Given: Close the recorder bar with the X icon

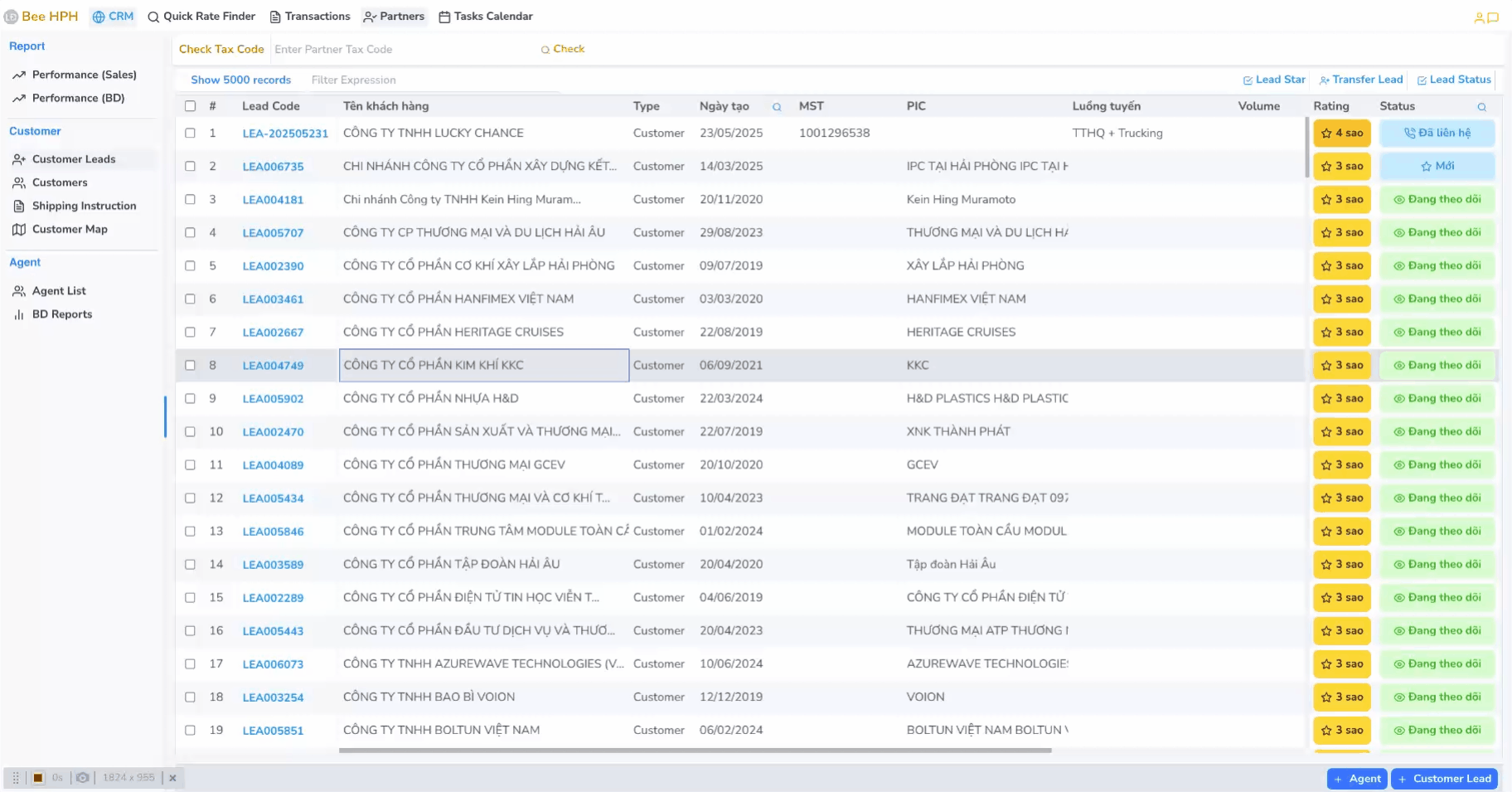Looking at the screenshot, I should pyautogui.click(x=172, y=778).
